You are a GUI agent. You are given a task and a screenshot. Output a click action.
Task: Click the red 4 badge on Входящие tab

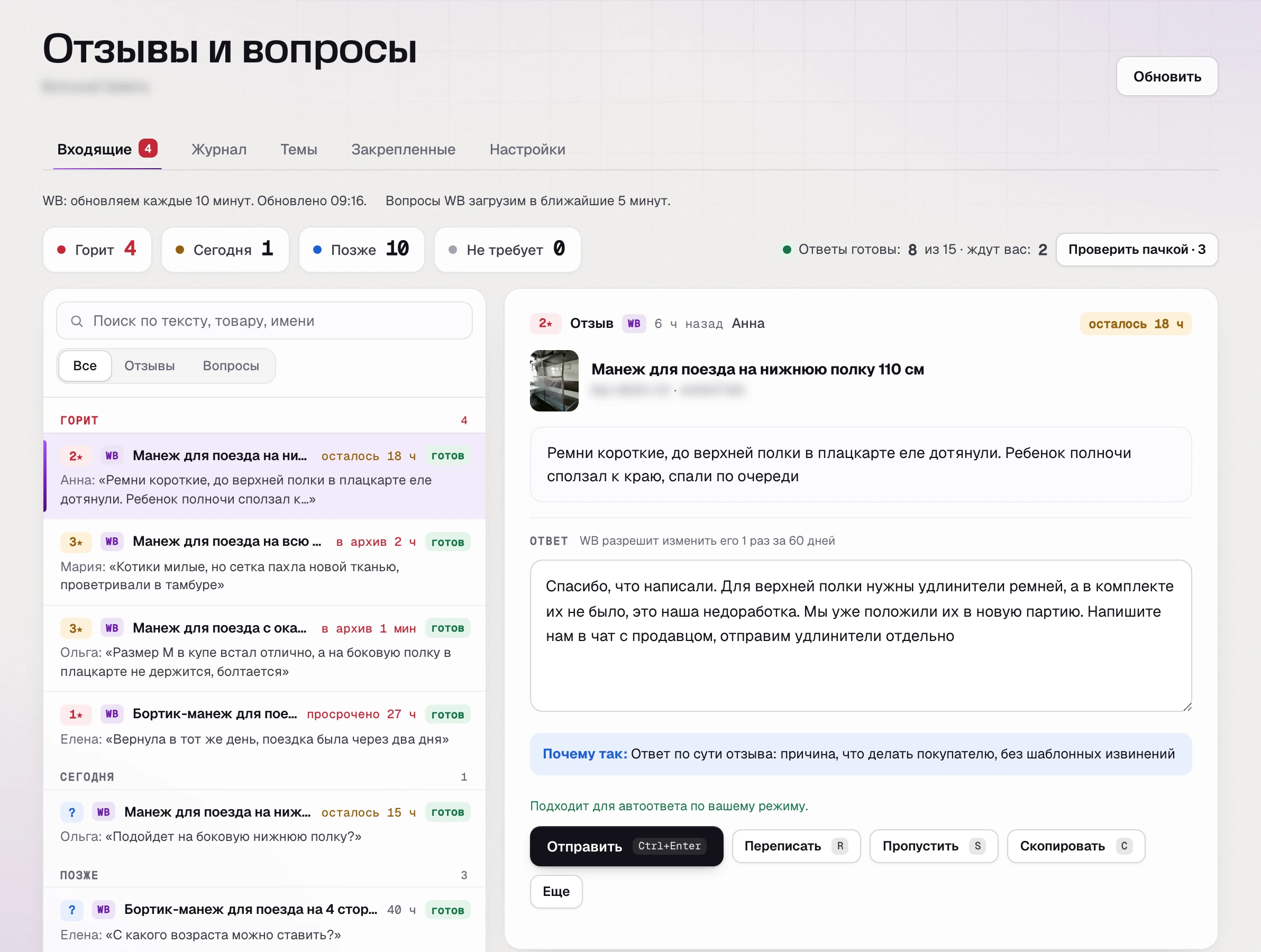tap(148, 148)
